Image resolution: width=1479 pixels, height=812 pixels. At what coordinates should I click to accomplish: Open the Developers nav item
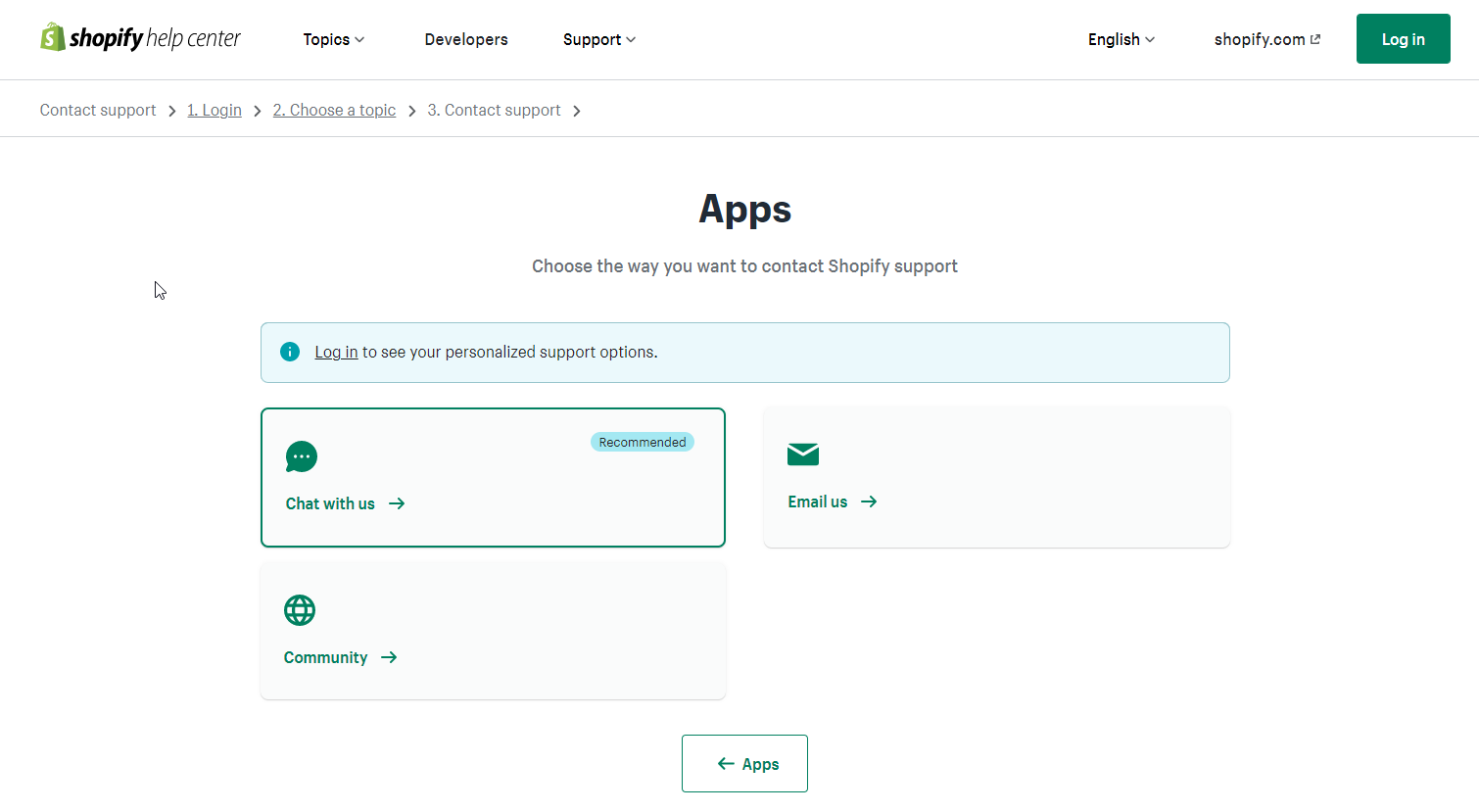(466, 39)
